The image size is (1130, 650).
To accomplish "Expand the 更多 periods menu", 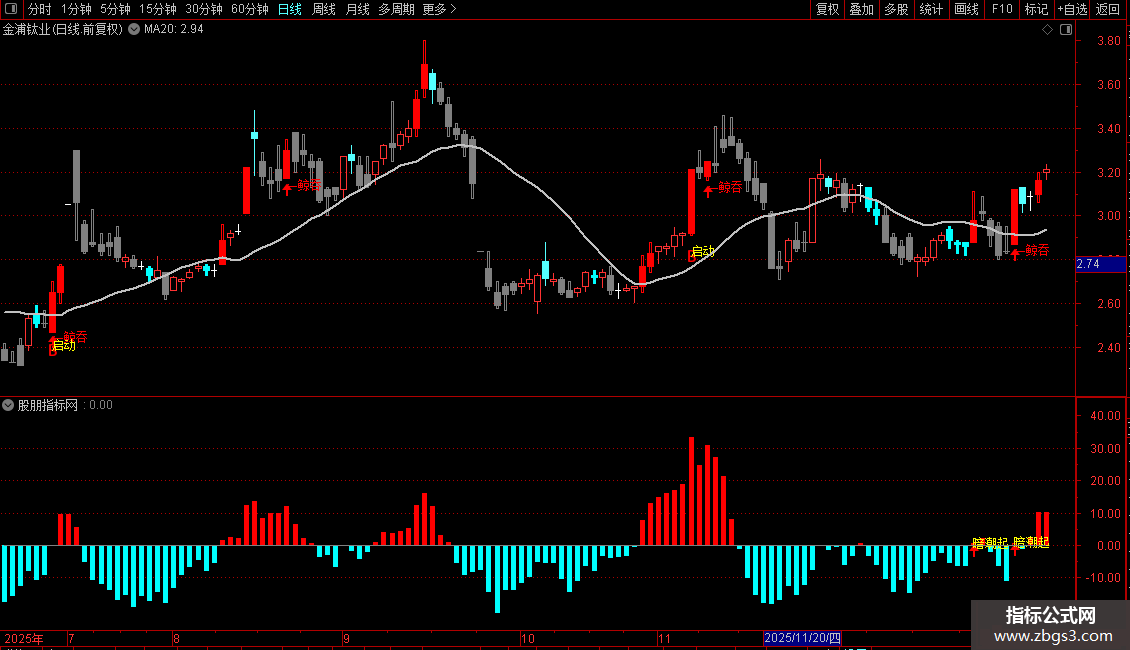I will tap(439, 9).
